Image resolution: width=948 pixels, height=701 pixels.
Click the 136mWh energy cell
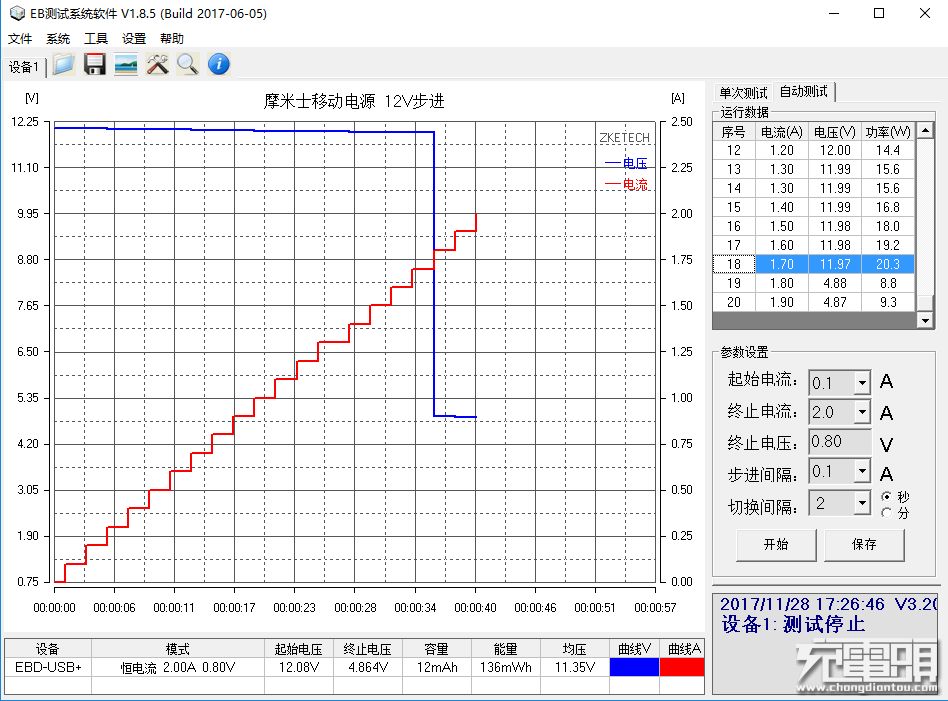[505, 667]
